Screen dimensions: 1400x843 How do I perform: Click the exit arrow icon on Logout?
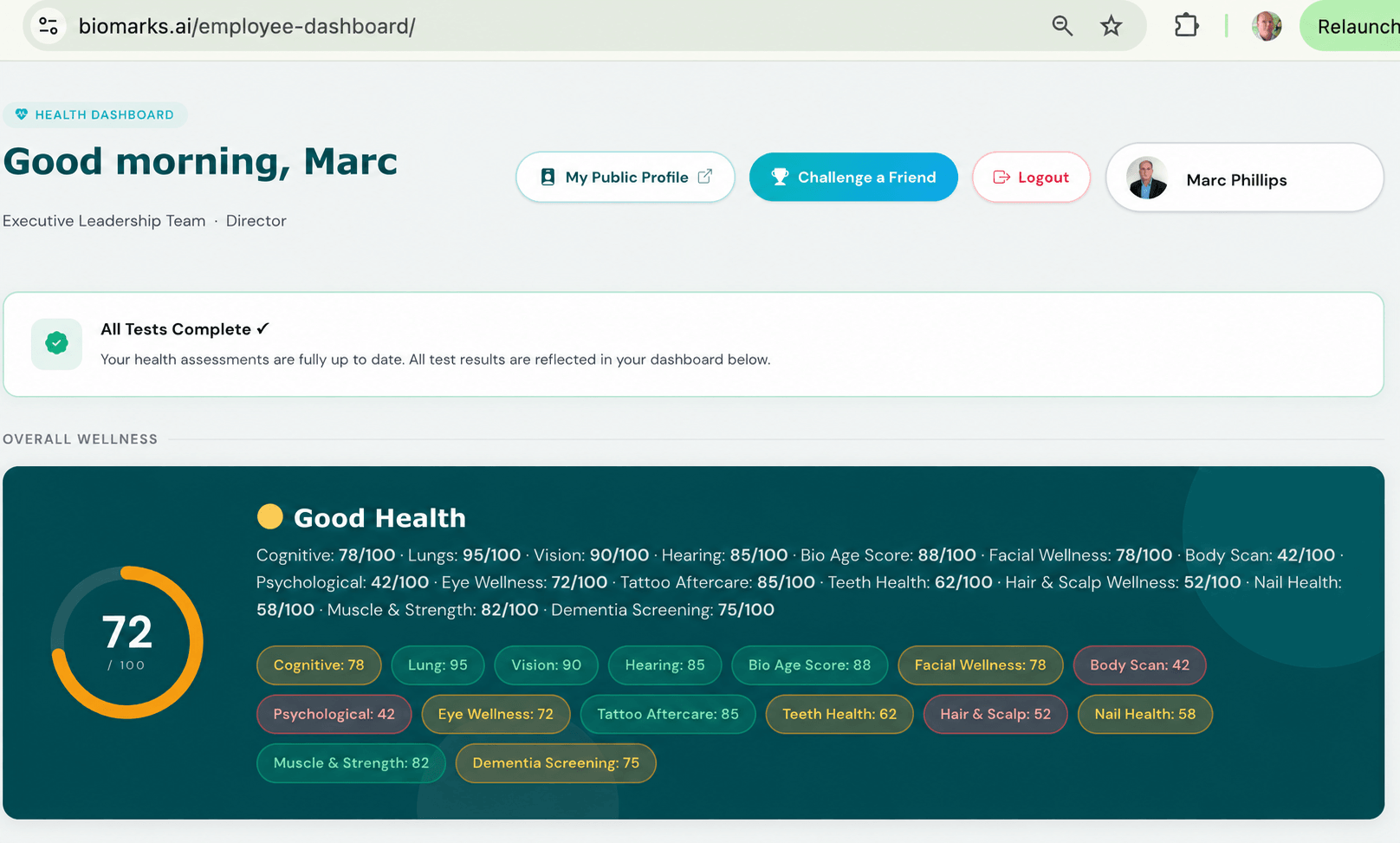point(1001,177)
